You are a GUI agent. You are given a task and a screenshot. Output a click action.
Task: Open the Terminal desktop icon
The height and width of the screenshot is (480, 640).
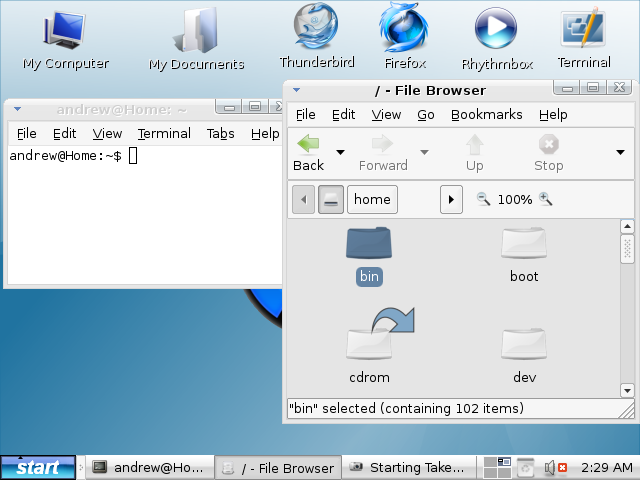(x=584, y=39)
